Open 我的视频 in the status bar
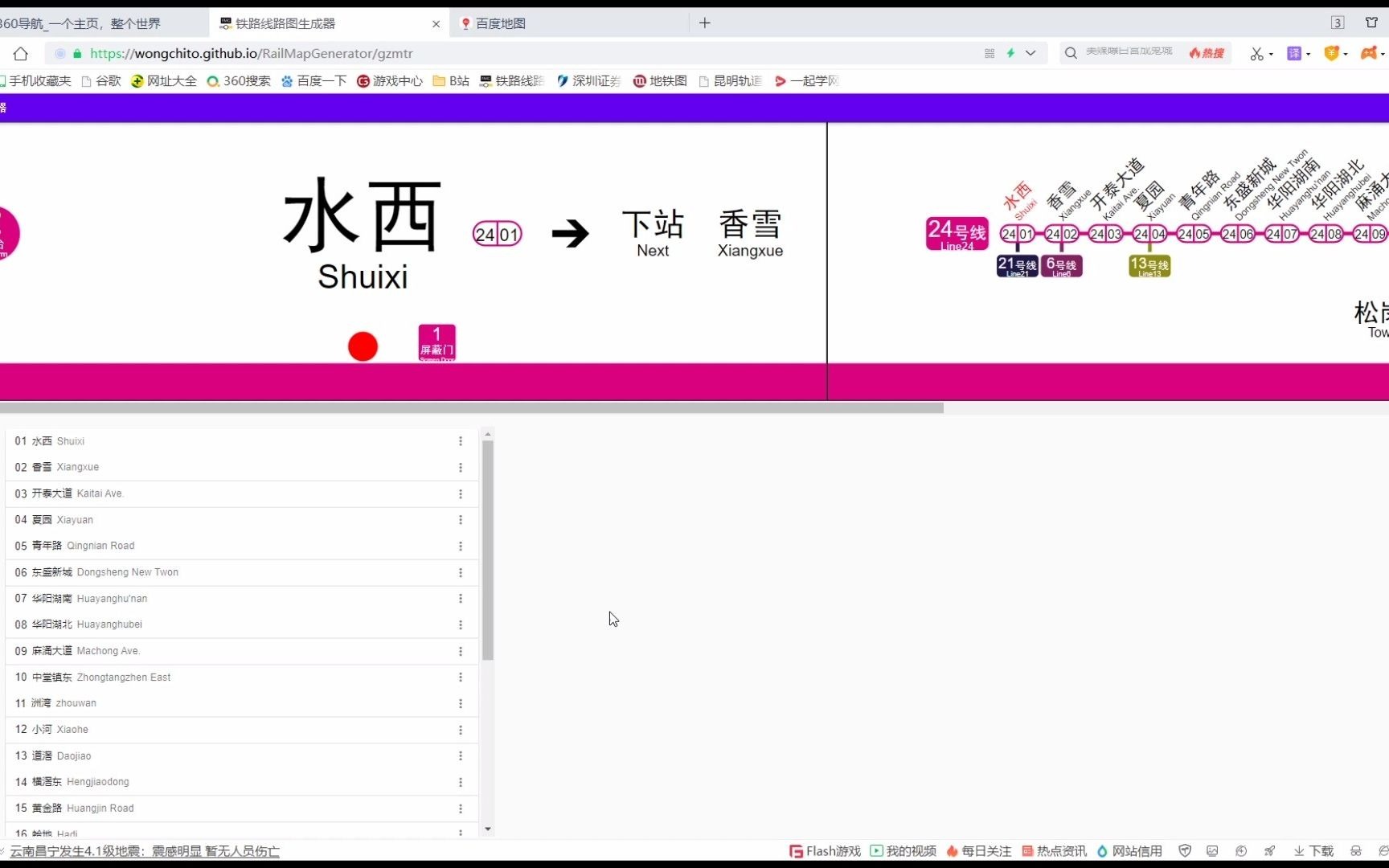 [903, 851]
